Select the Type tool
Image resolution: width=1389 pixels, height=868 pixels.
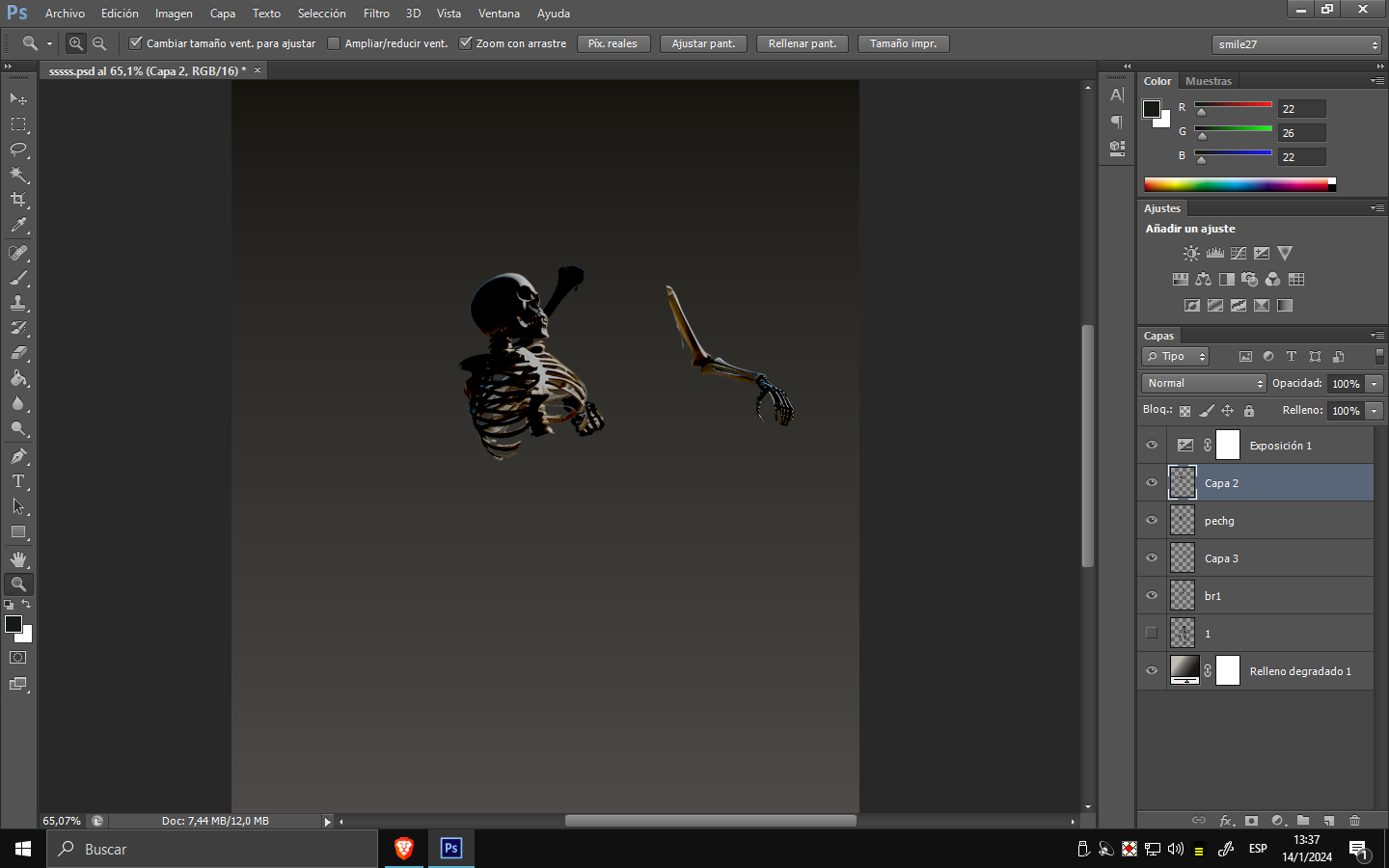point(18,481)
